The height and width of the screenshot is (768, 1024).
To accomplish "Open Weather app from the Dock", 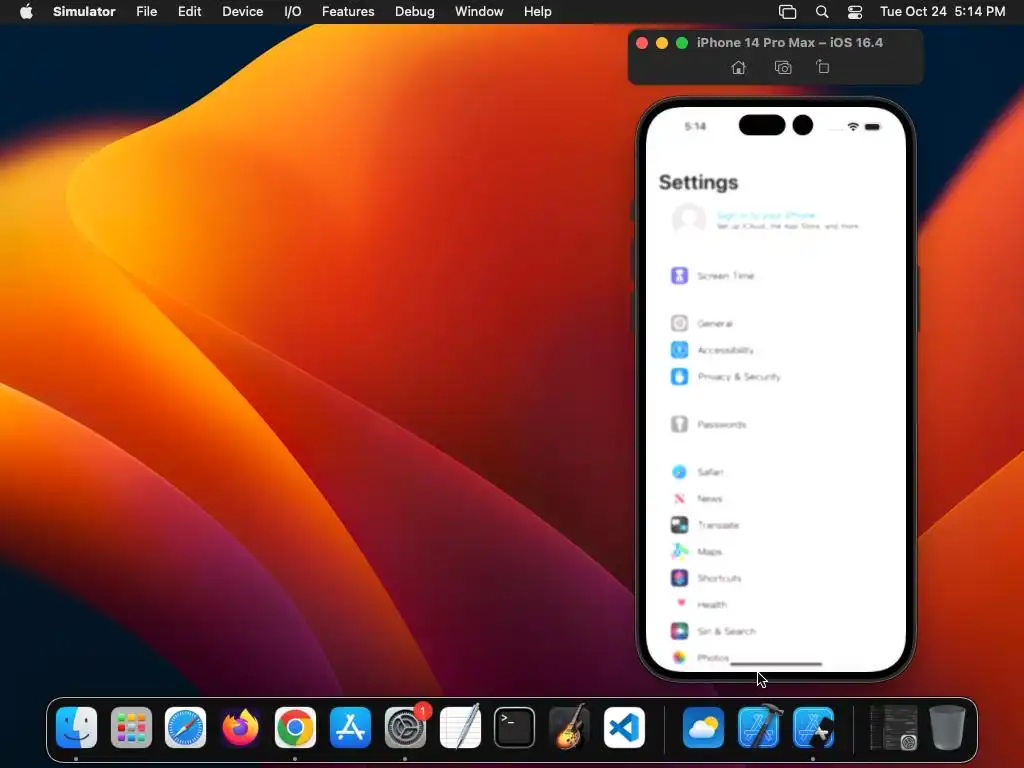I will coord(703,727).
